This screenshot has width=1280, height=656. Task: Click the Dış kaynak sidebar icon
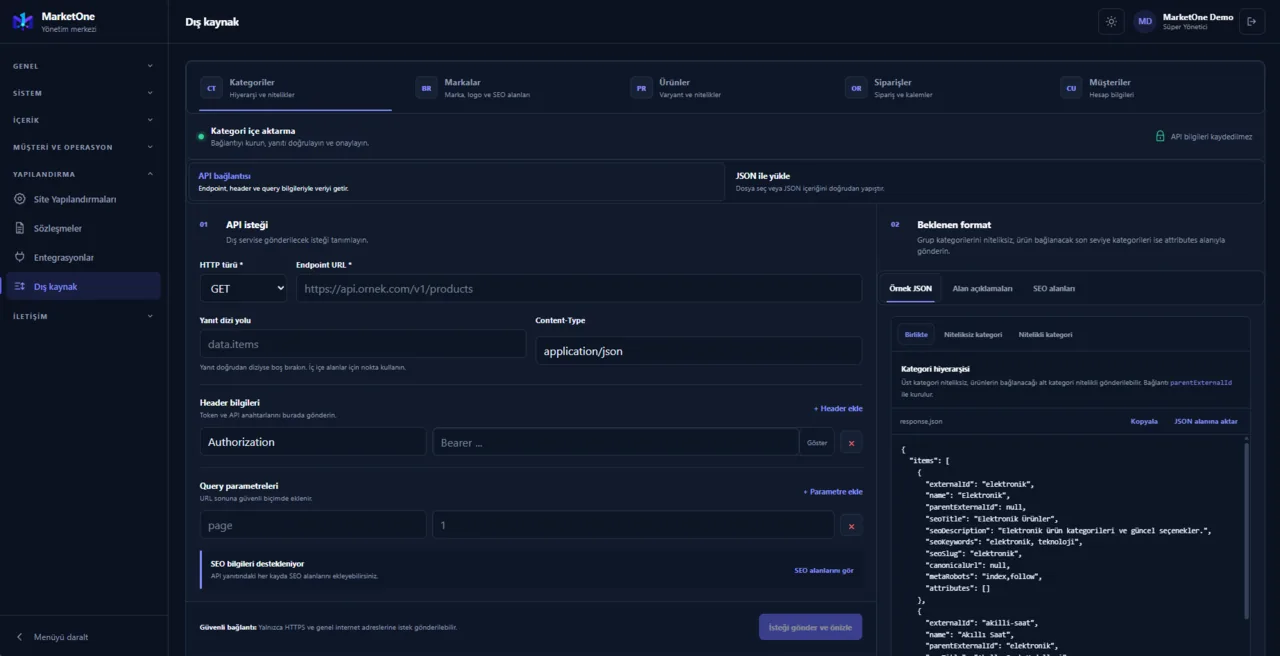pos(20,286)
